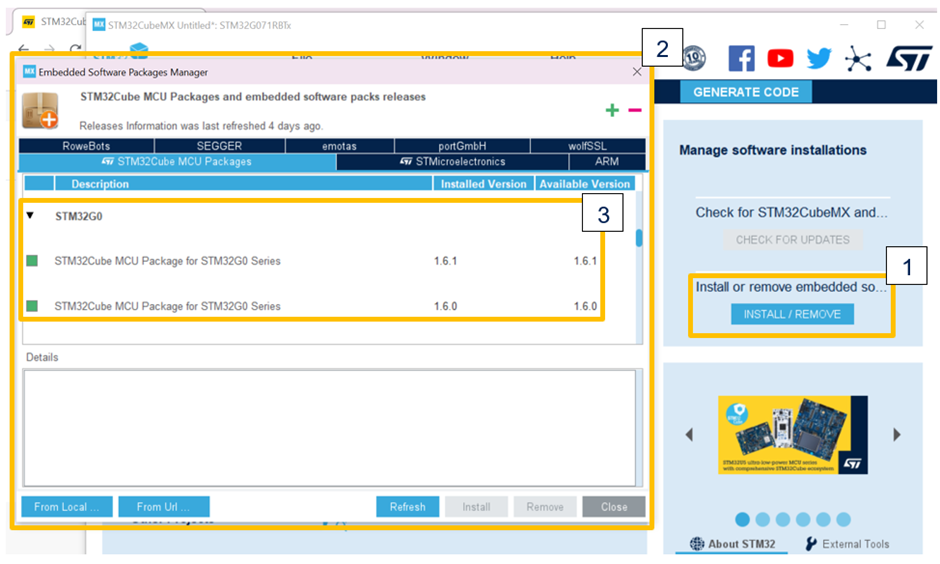Open the Twitter bird icon link
940x564 pixels.
[819, 58]
